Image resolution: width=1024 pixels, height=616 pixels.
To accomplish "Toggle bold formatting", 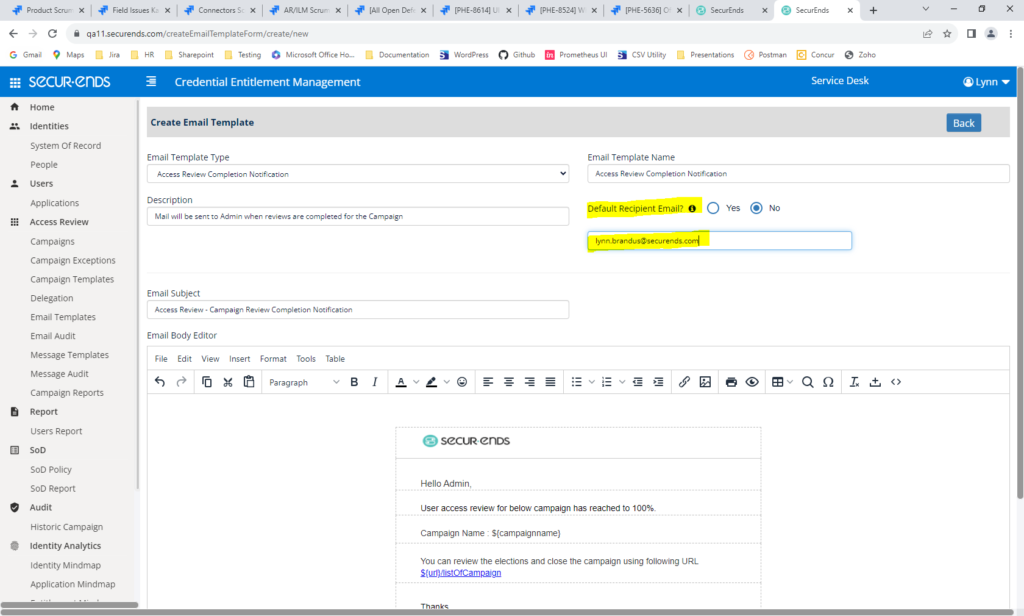I will pos(354,382).
